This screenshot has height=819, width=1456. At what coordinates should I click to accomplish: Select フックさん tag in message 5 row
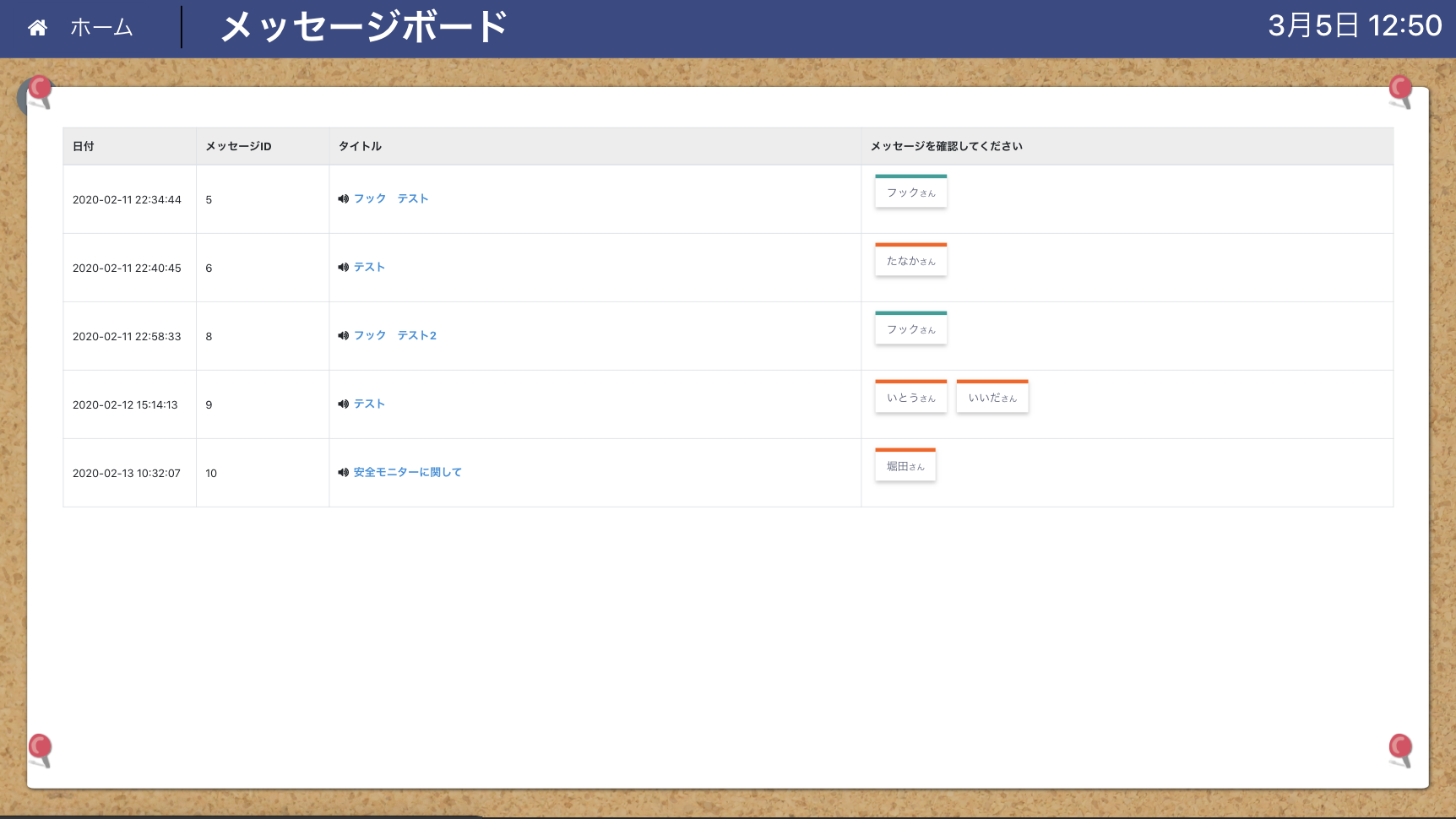pyautogui.click(x=910, y=193)
